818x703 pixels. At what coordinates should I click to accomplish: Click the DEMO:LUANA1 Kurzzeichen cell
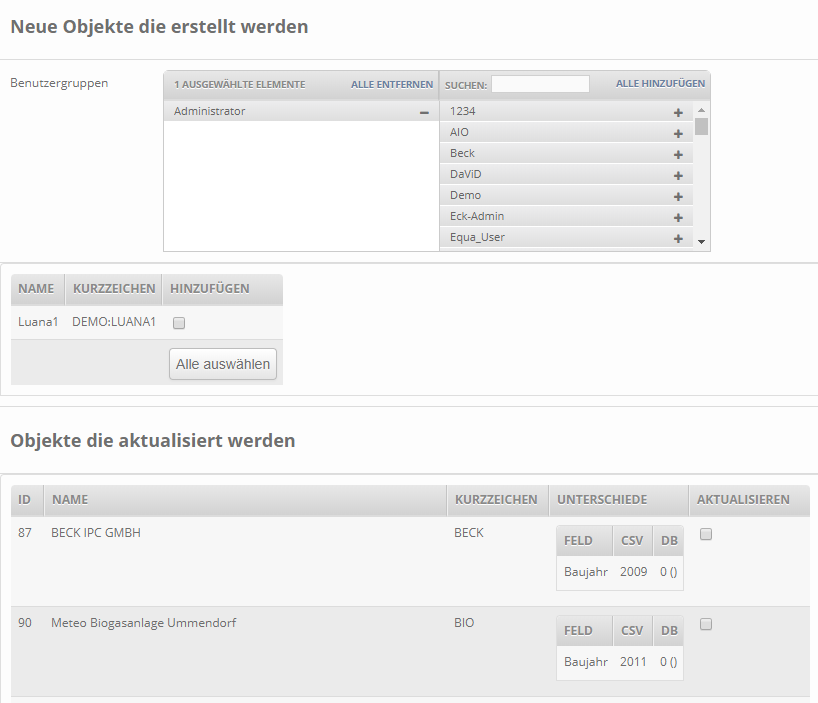(114, 322)
